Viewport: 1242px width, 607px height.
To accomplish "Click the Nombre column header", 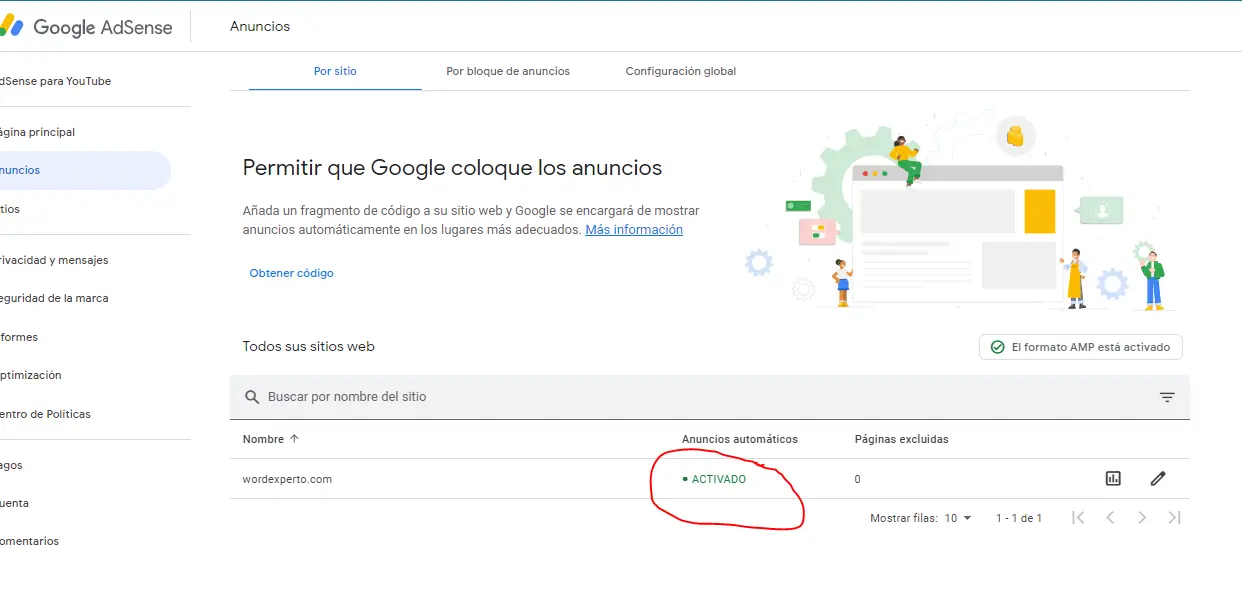I will pyautogui.click(x=263, y=439).
